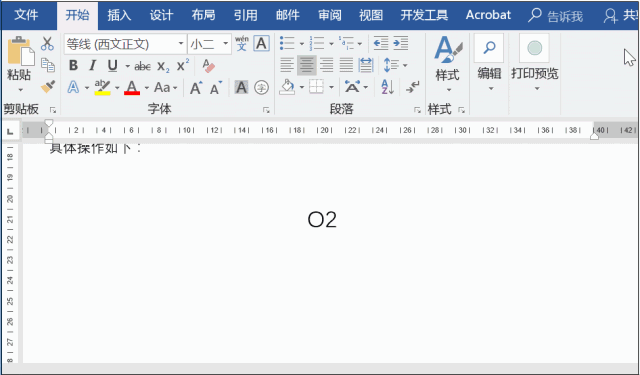Open the File (文件) tab

(26, 16)
